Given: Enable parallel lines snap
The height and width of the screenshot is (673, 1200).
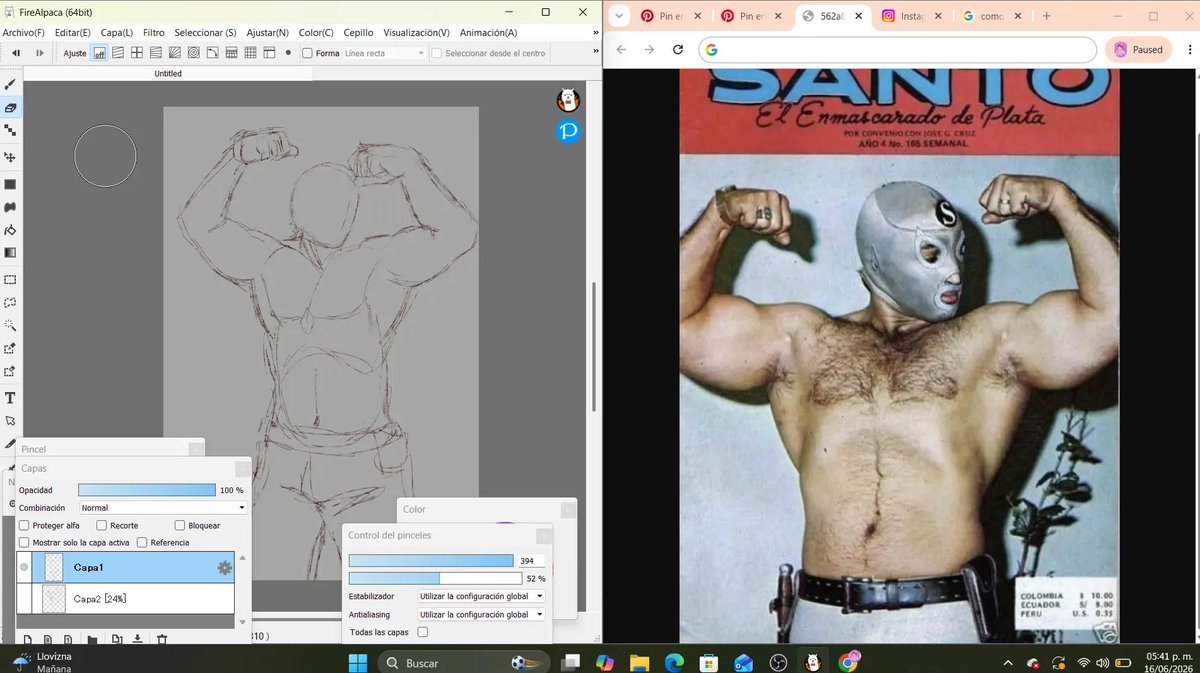Looking at the screenshot, I should point(118,53).
